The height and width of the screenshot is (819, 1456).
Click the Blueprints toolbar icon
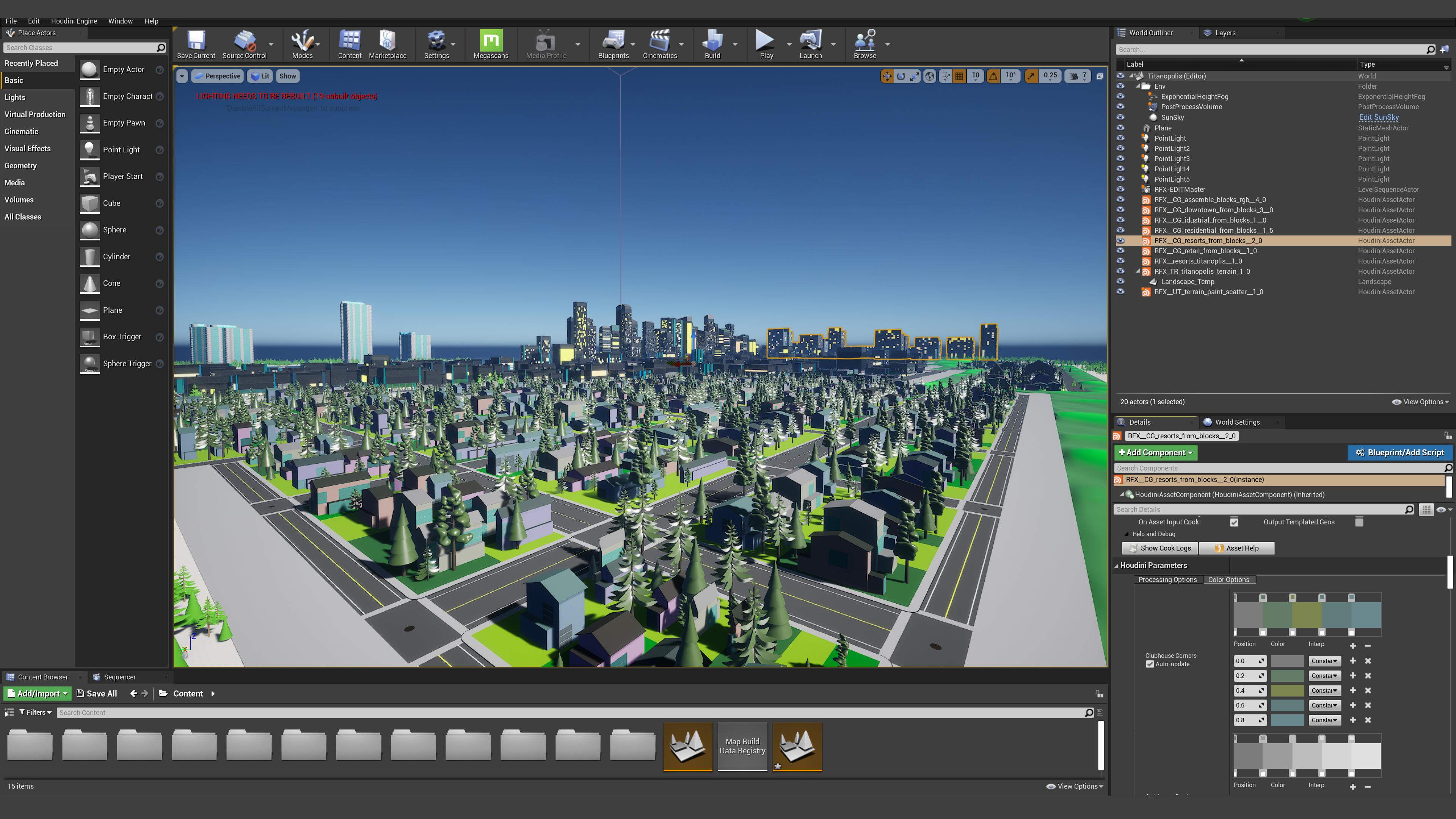click(x=613, y=44)
